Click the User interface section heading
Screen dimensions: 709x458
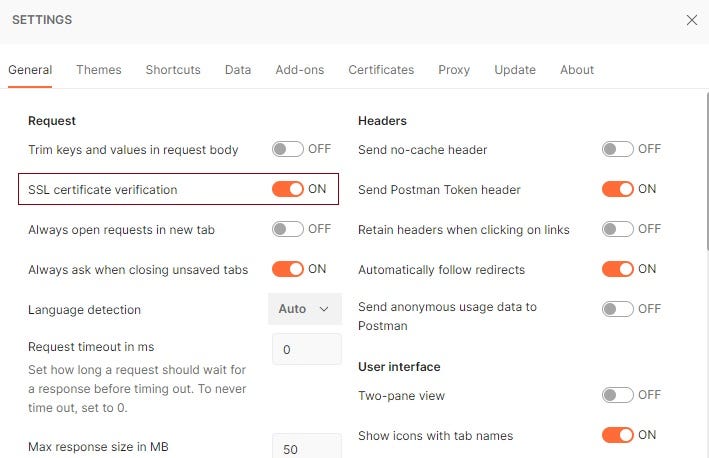click(399, 367)
